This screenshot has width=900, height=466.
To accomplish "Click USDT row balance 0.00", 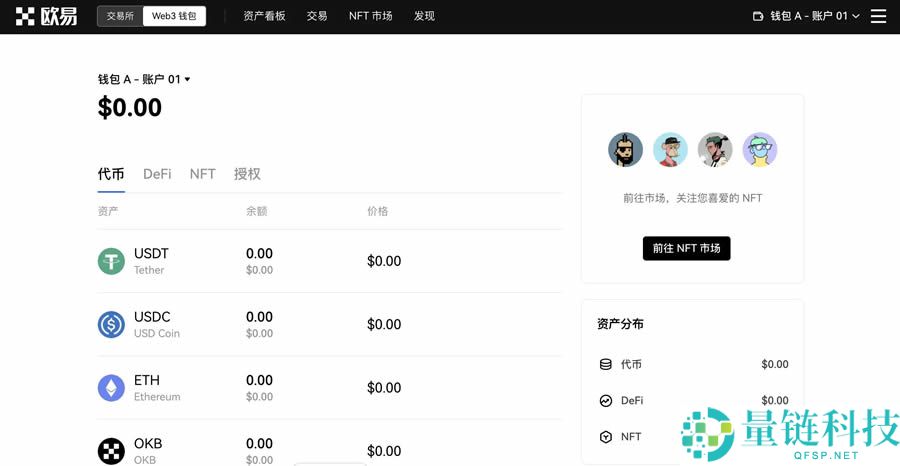I will pyautogui.click(x=259, y=253).
